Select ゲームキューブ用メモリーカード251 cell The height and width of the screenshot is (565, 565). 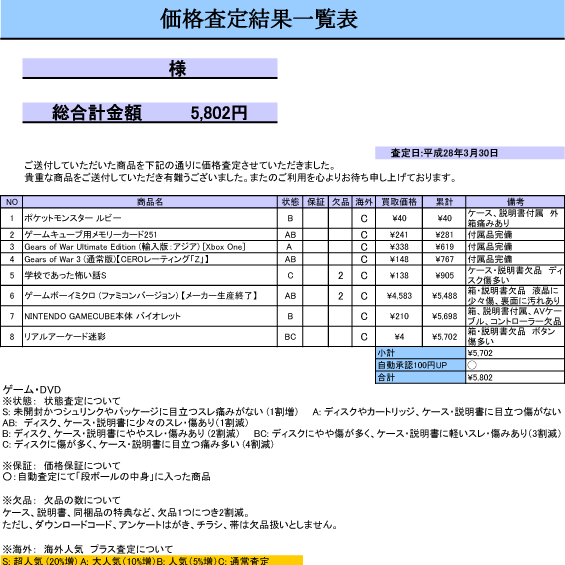click(x=150, y=235)
